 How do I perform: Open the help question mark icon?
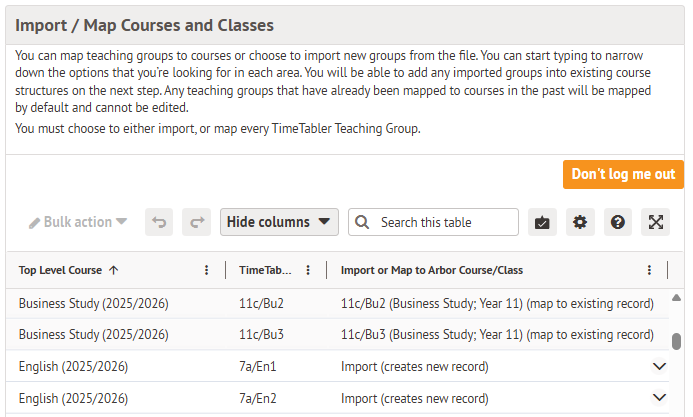618,222
